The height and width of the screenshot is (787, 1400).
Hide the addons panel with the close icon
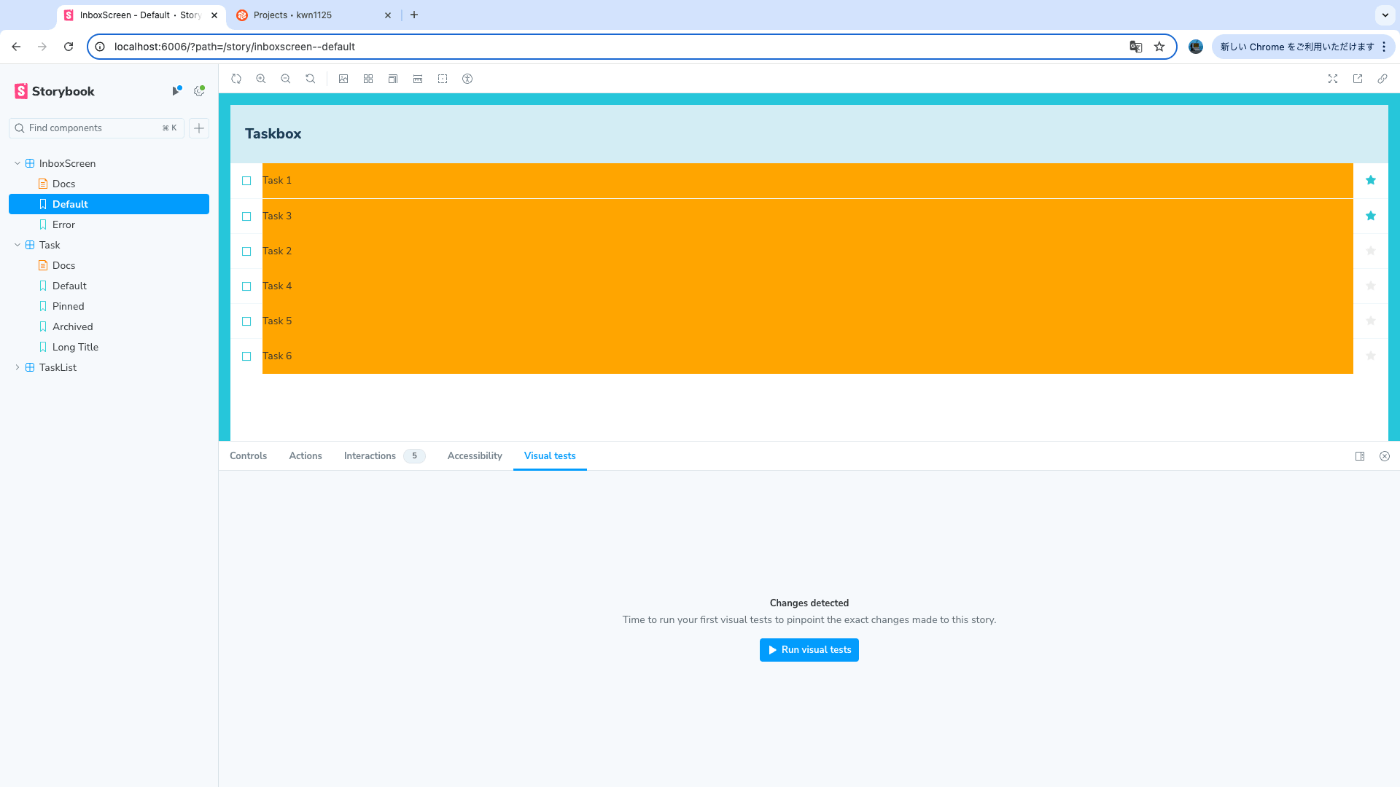click(x=1385, y=456)
